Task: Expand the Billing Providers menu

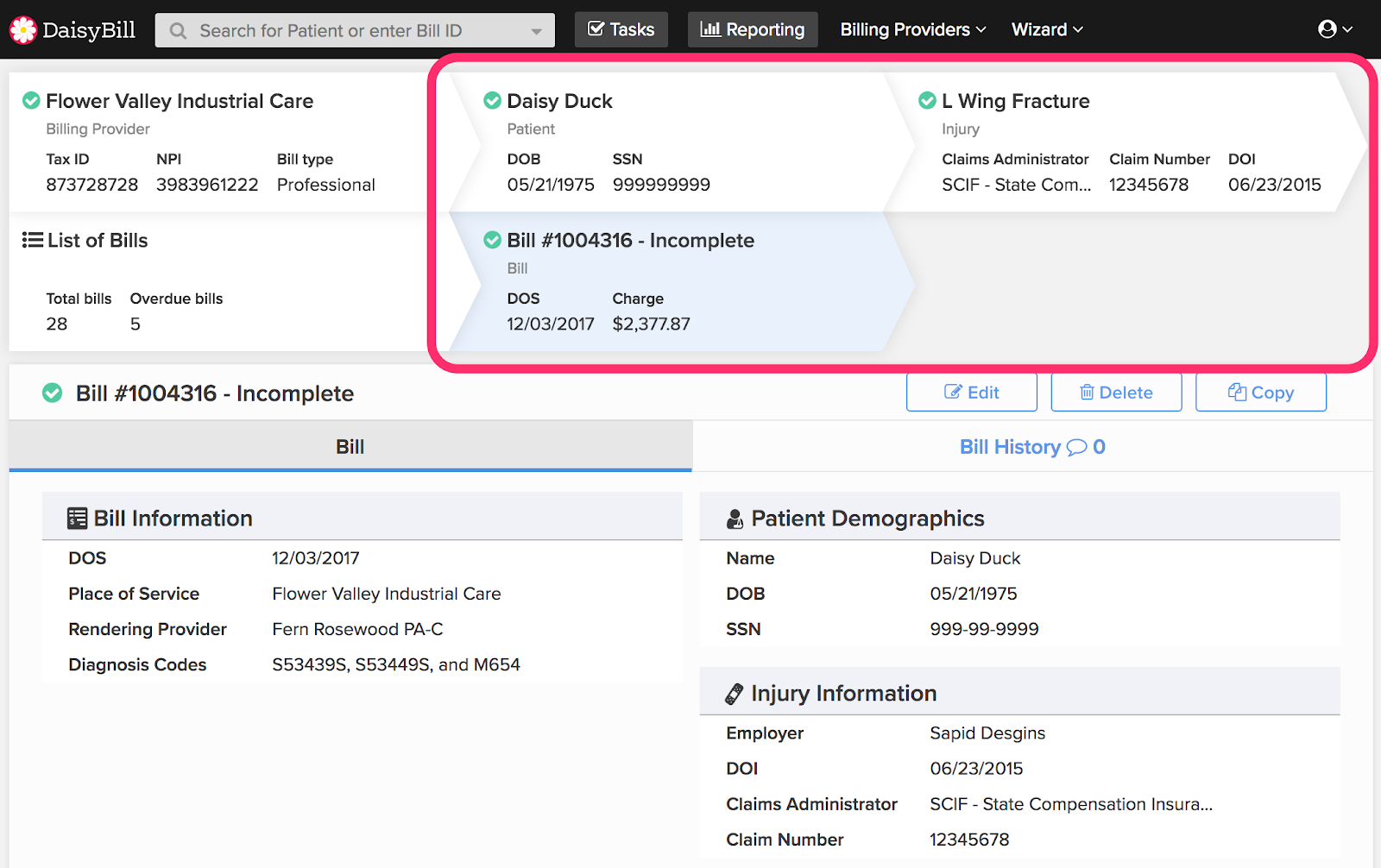Action: tap(913, 29)
